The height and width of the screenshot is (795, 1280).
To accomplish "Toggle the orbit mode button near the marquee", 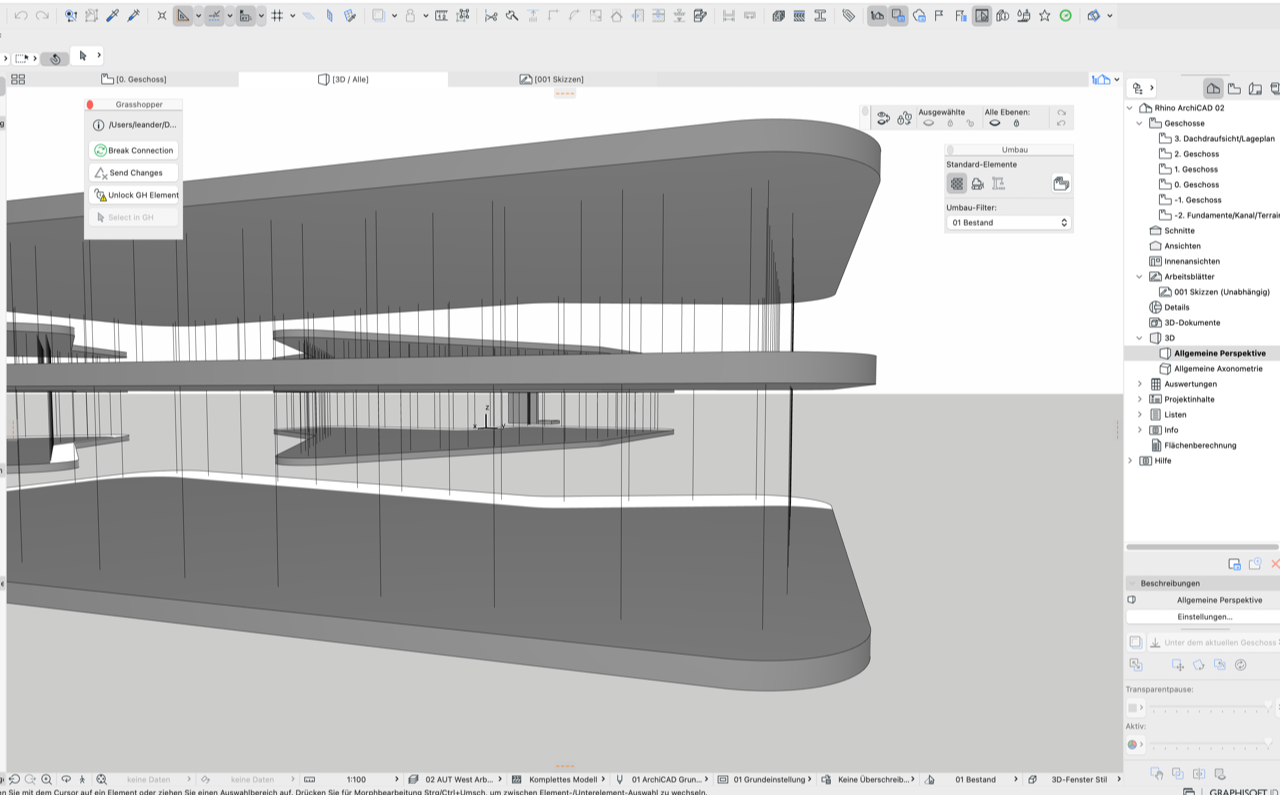I will [55, 58].
